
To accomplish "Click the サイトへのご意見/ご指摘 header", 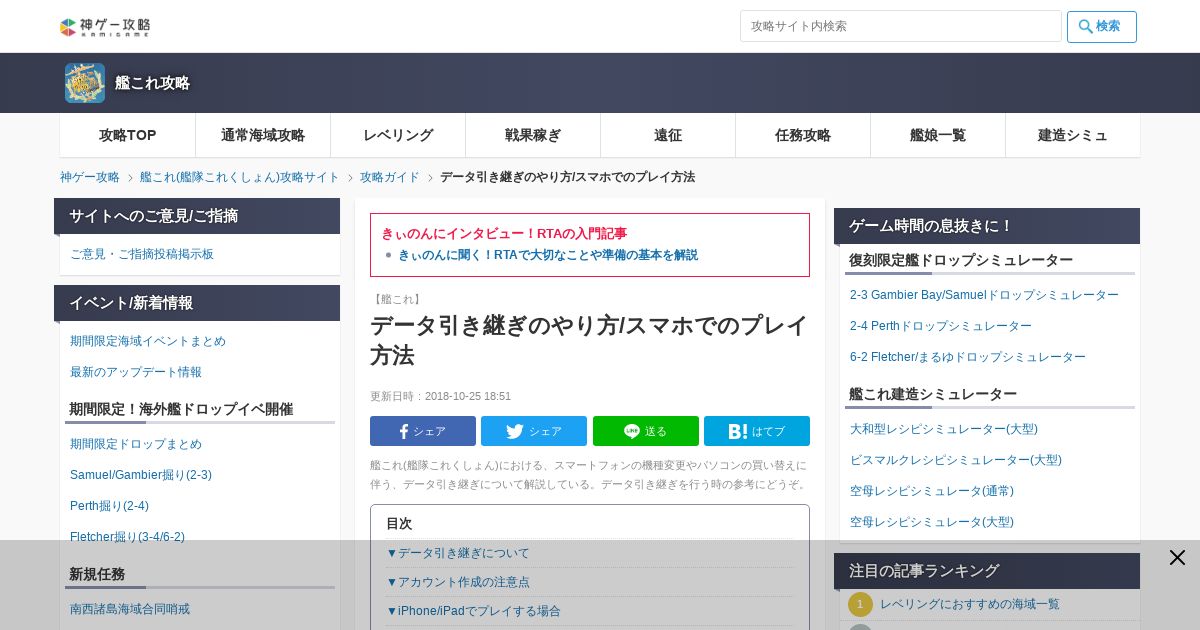I will [x=197, y=216].
